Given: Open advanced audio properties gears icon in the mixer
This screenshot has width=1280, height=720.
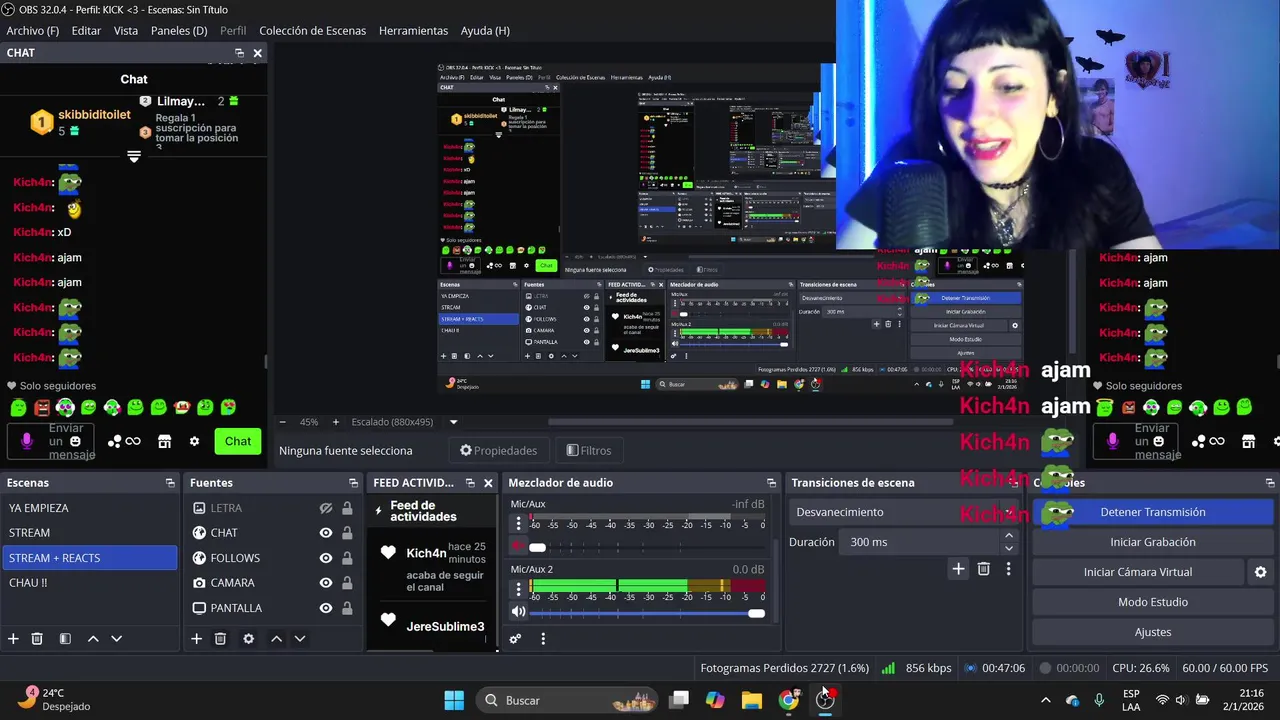Looking at the screenshot, I should tap(515, 638).
